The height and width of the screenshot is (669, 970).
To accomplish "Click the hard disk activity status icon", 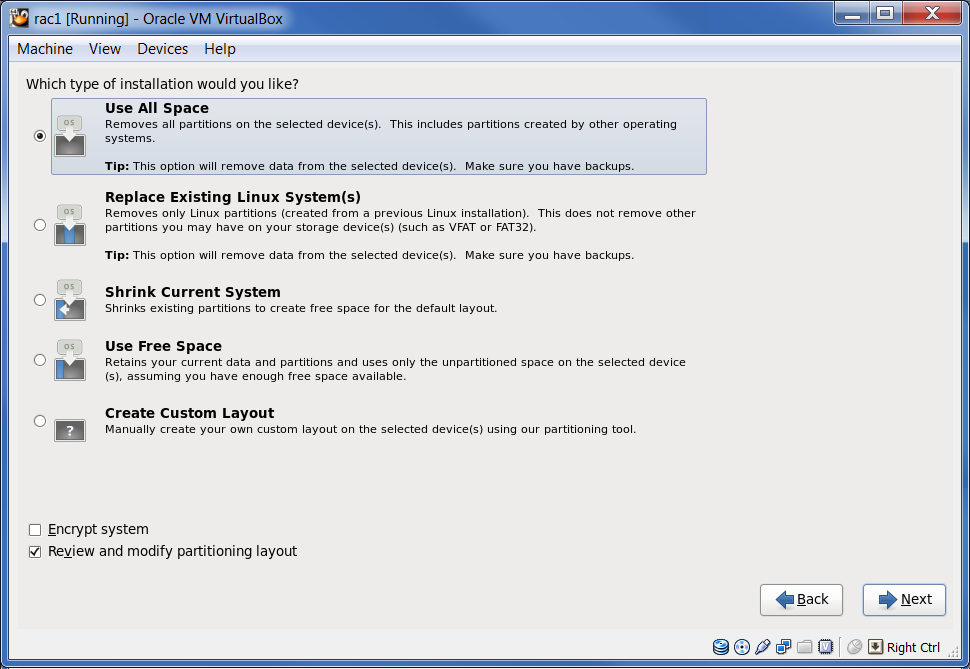I will click(721, 647).
